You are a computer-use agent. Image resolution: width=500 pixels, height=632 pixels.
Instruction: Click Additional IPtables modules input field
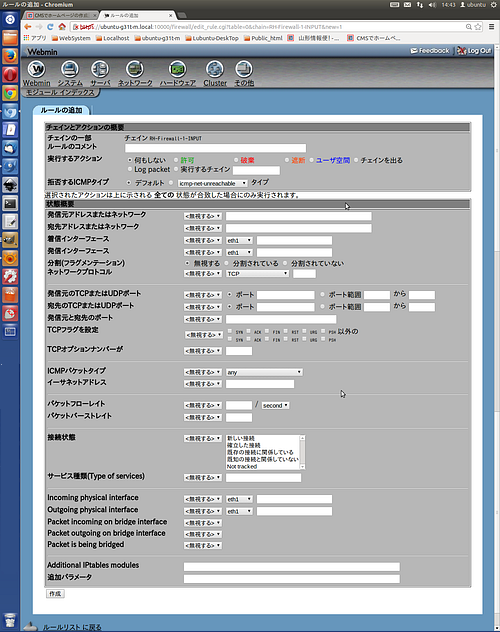(x=292, y=567)
